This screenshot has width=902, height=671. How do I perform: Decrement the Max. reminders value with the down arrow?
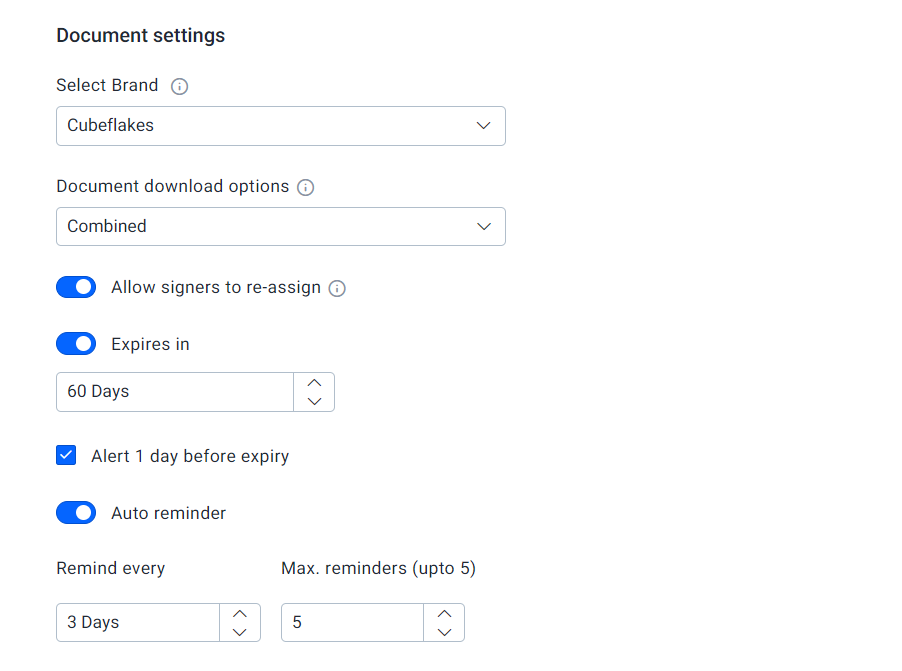[x=444, y=632]
